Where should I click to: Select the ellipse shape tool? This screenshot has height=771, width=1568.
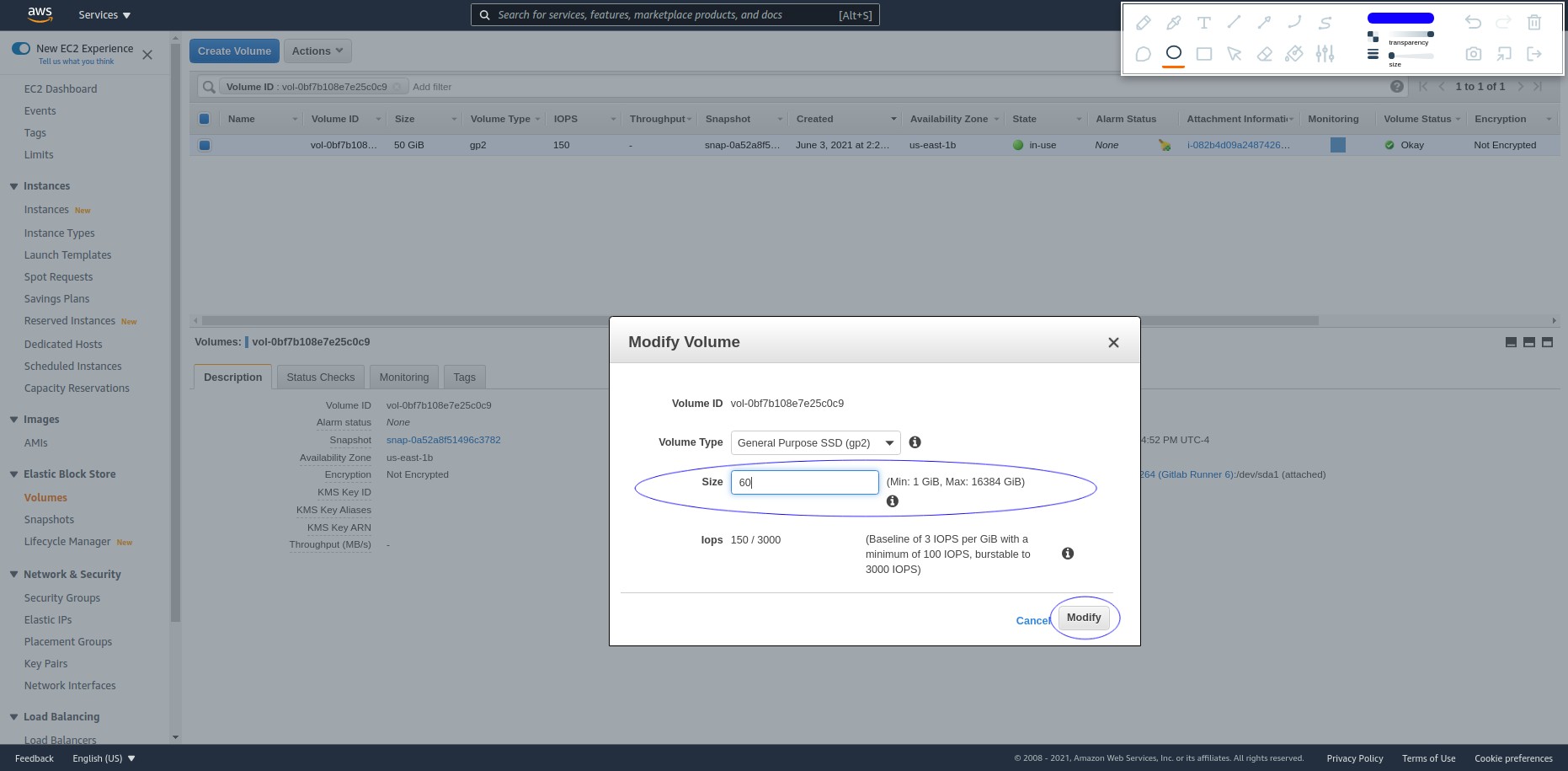tap(1173, 52)
